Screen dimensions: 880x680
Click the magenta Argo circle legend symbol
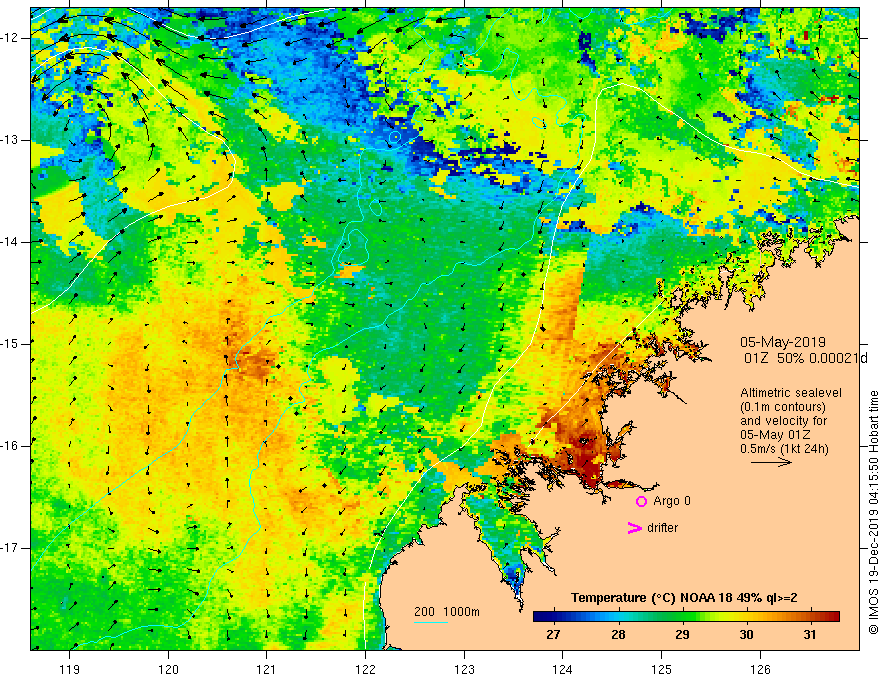[641, 502]
